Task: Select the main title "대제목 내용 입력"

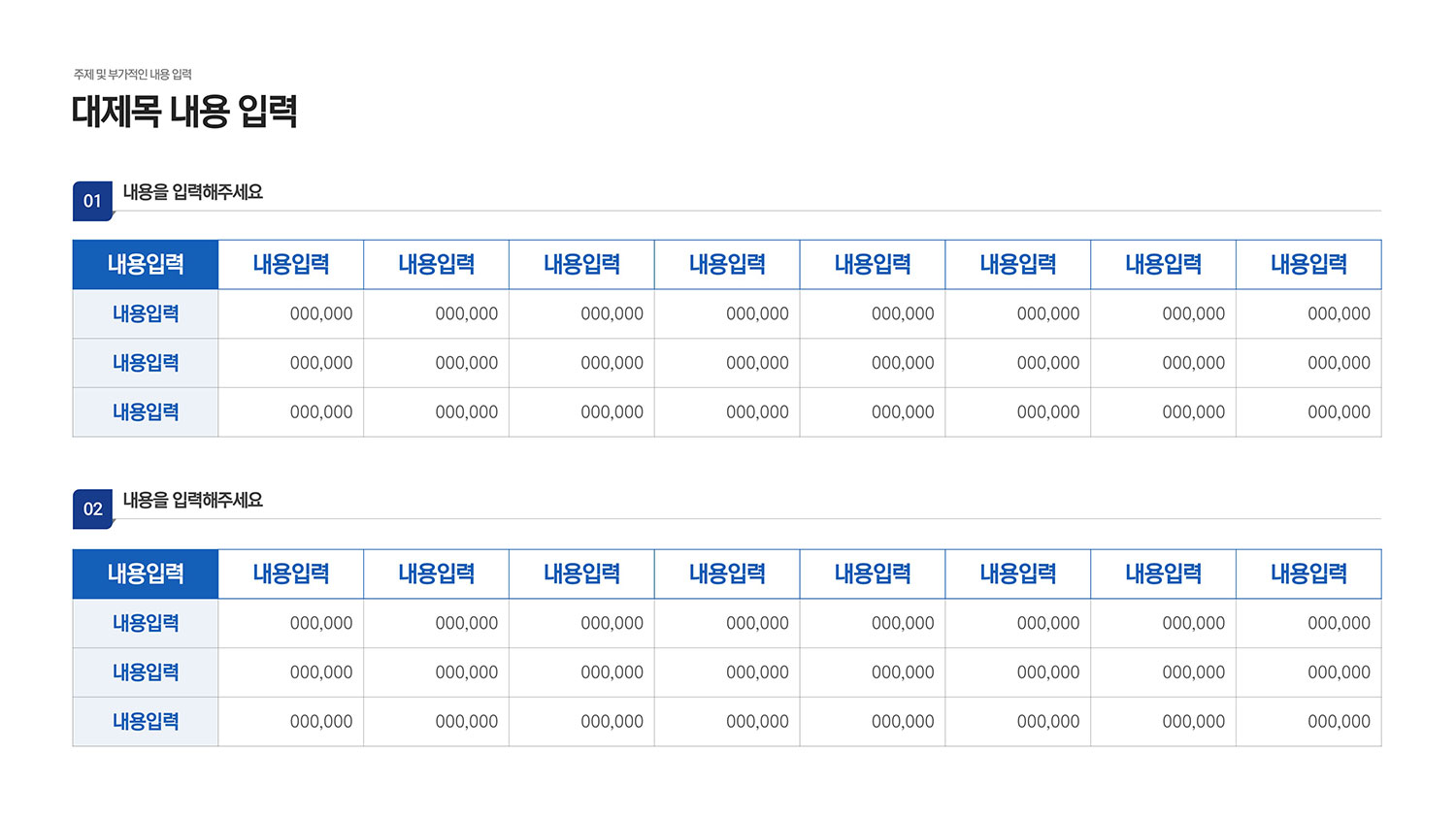Action: pos(184,112)
